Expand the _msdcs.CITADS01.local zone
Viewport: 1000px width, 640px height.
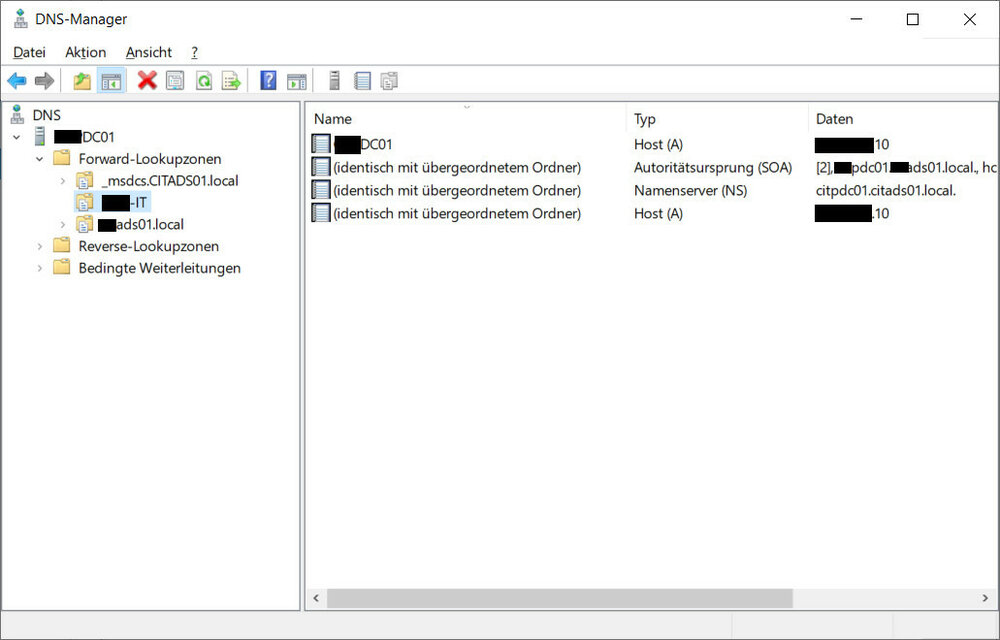click(x=62, y=181)
